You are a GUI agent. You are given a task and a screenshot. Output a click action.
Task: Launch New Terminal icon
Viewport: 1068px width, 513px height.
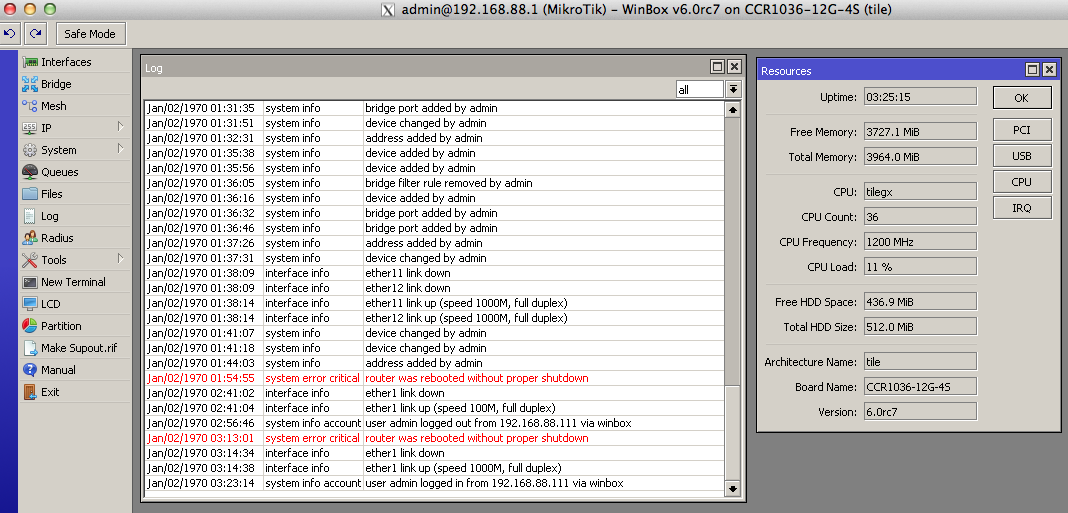pos(30,282)
